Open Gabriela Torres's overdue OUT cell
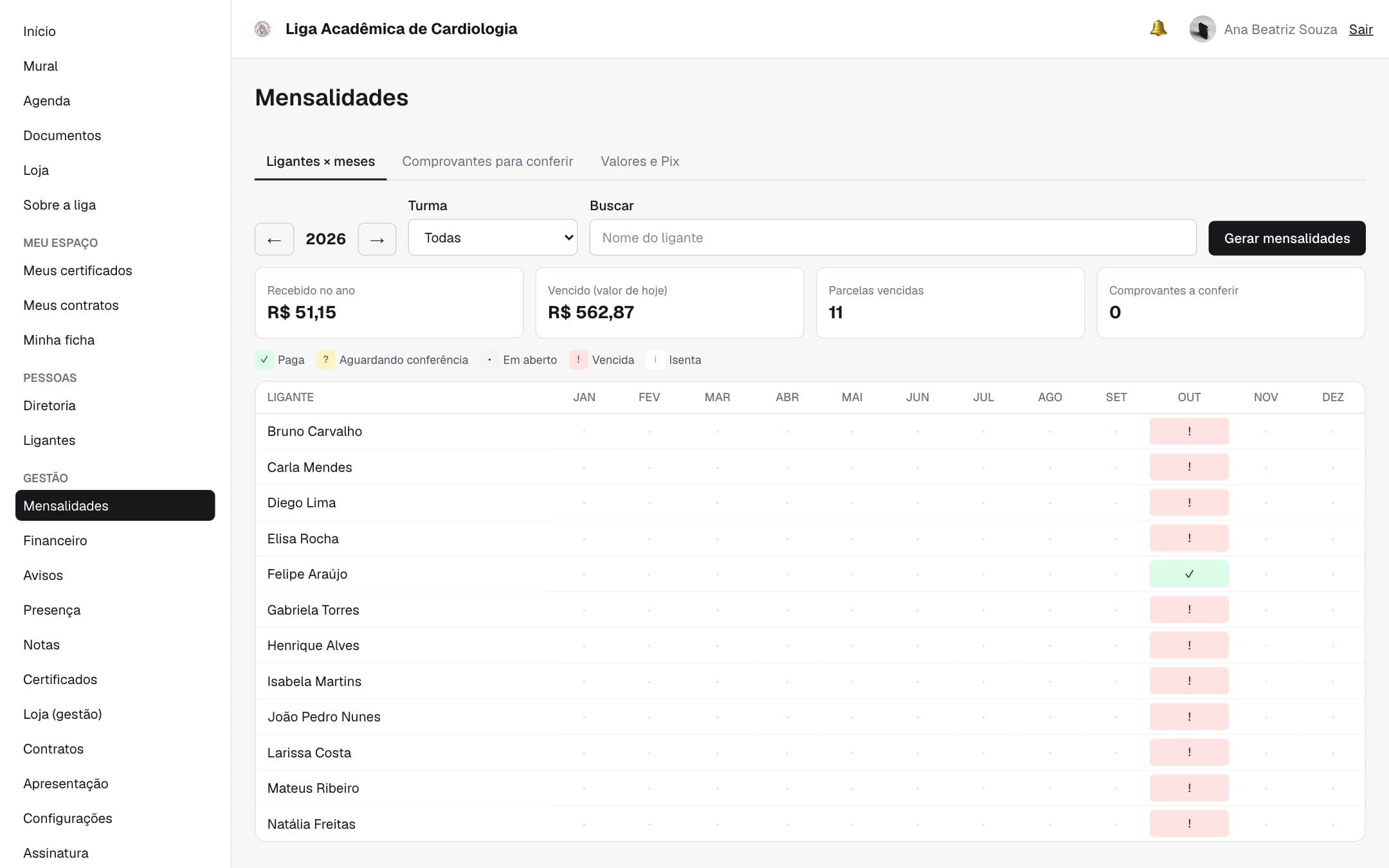Viewport: 1389px width, 868px height. [1189, 610]
